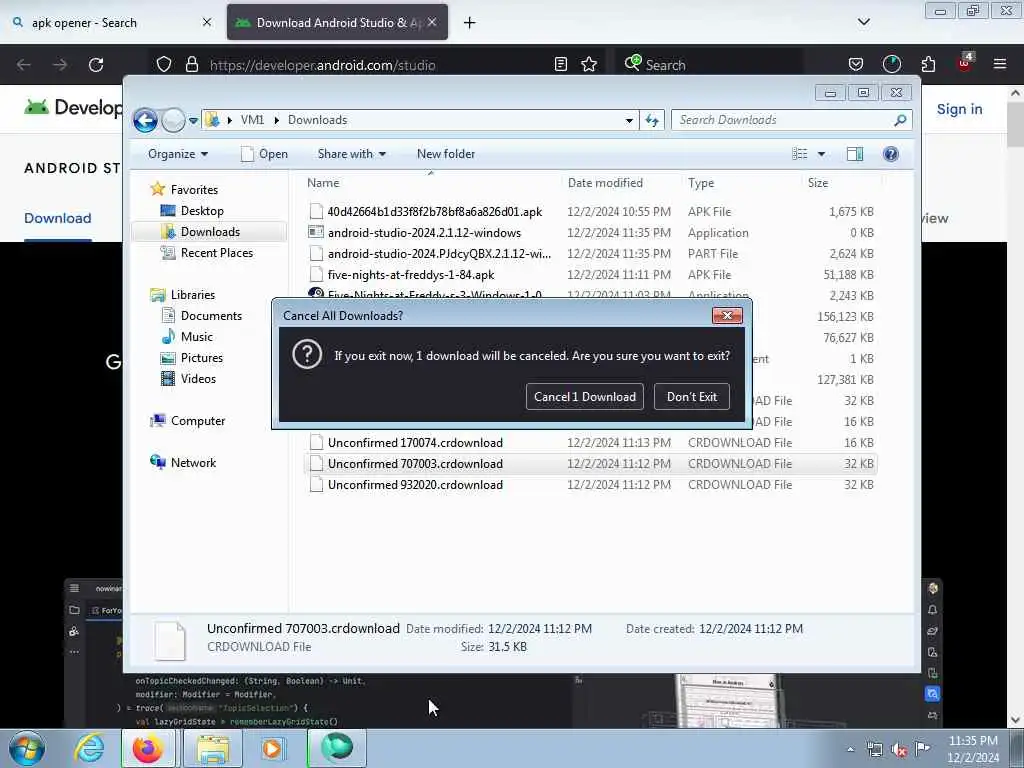The width and height of the screenshot is (1024, 768).
Task: Click Sign in link on Android page
Action: click(959, 109)
